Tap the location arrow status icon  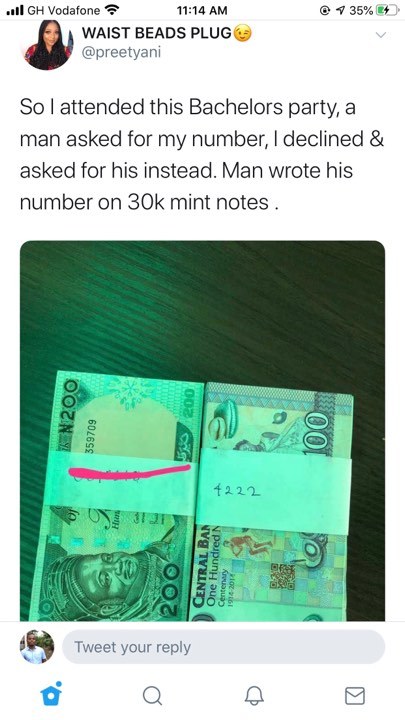pos(340,10)
